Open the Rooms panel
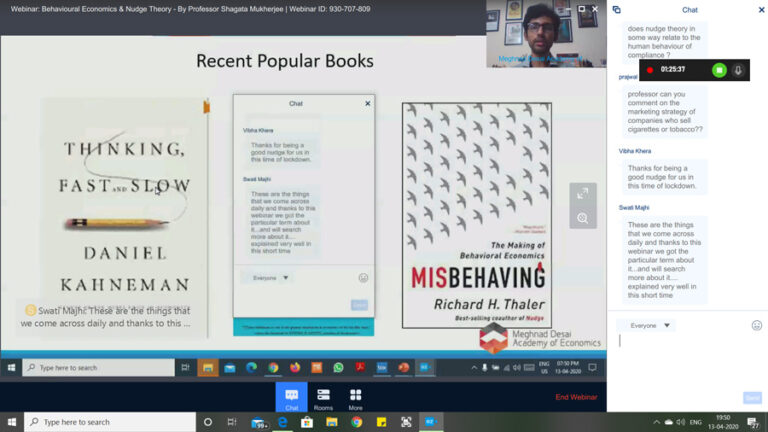 click(323, 399)
